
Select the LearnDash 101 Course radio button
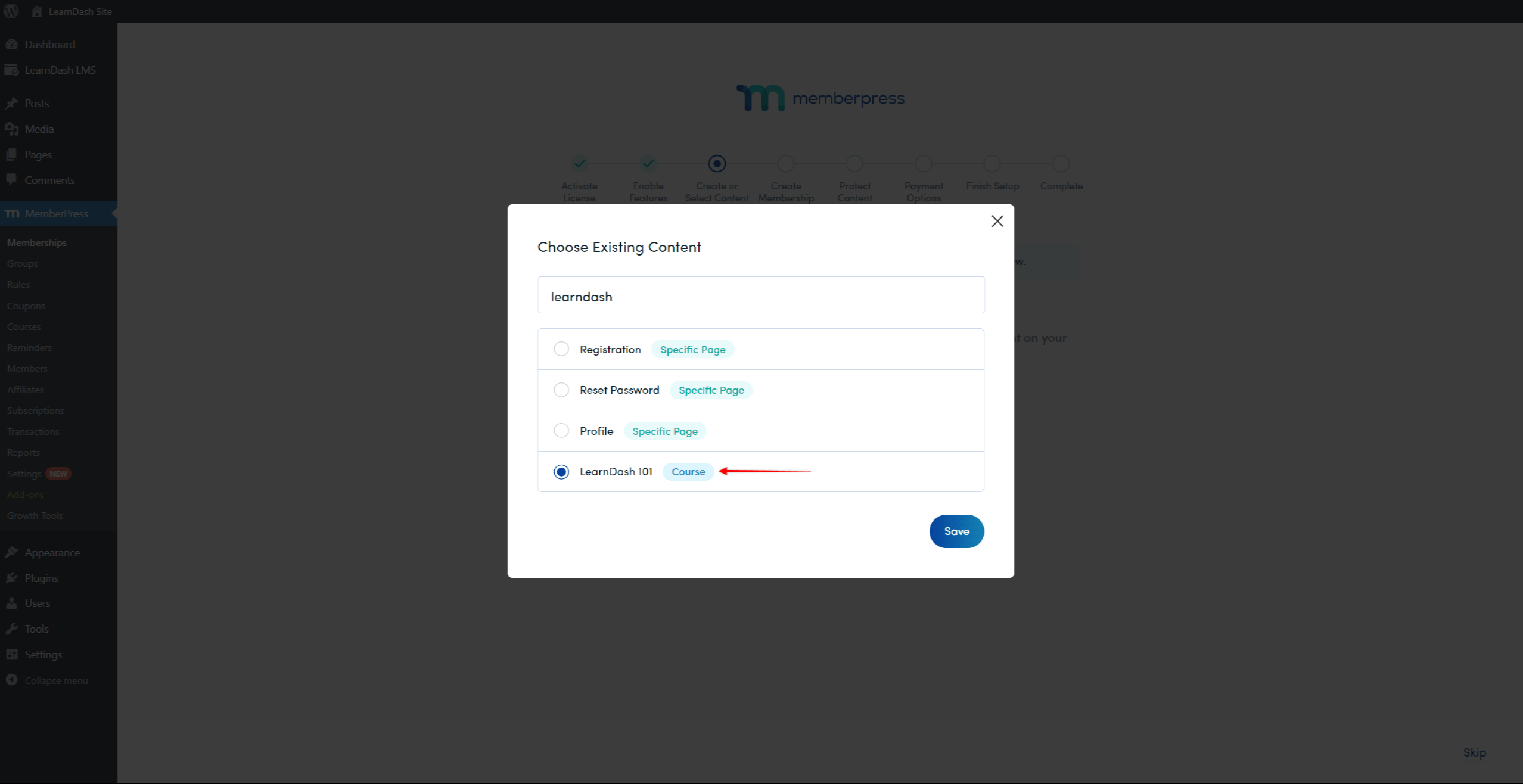pyautogui.click(x=561, y=471)
